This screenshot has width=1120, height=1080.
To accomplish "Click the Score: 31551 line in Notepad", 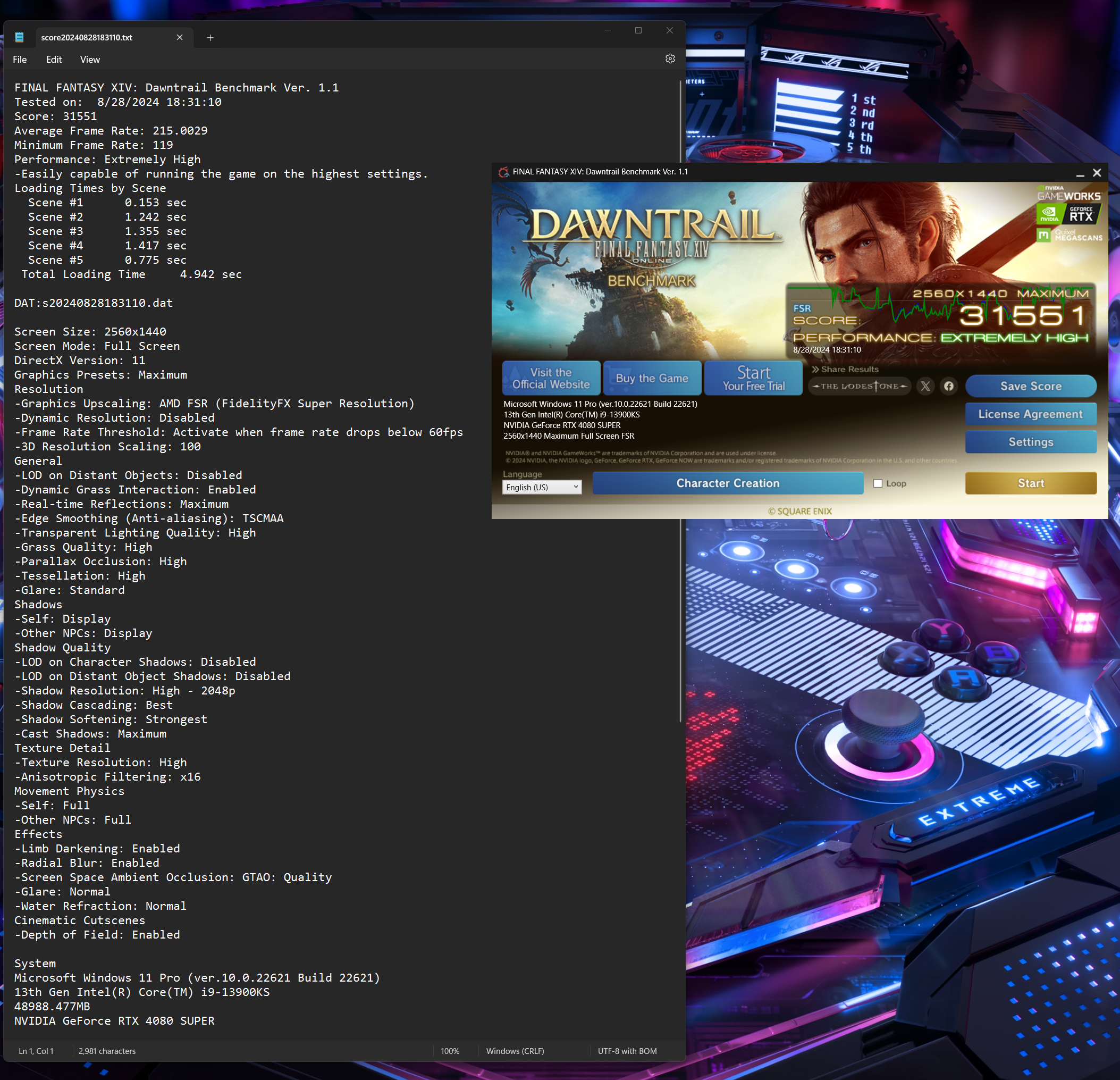I will pyautogui.click(x=55, y=116).
